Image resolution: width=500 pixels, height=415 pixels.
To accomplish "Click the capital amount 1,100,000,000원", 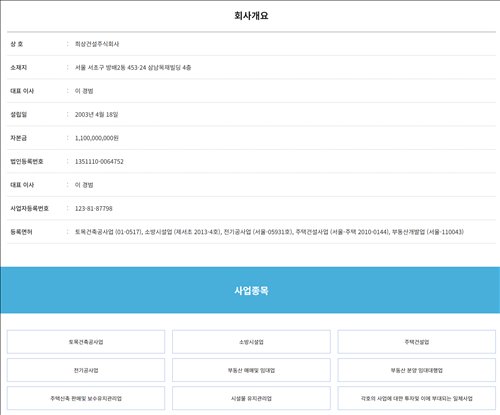I will pos(97,138).
